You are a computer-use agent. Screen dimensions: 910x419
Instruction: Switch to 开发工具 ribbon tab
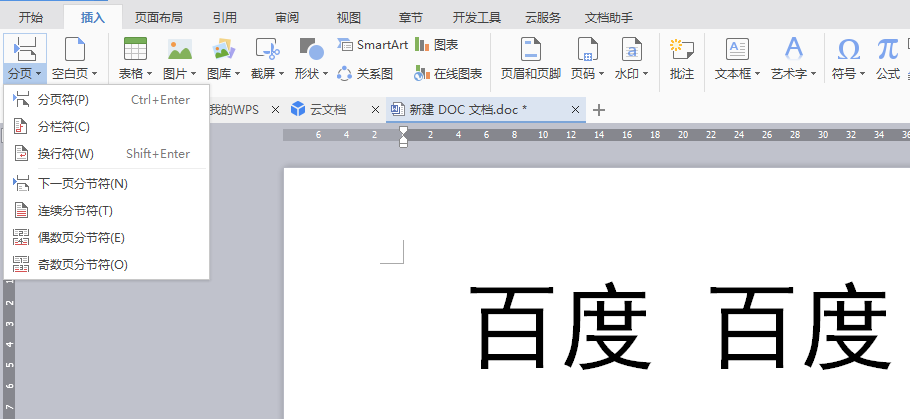pos(476,17)
